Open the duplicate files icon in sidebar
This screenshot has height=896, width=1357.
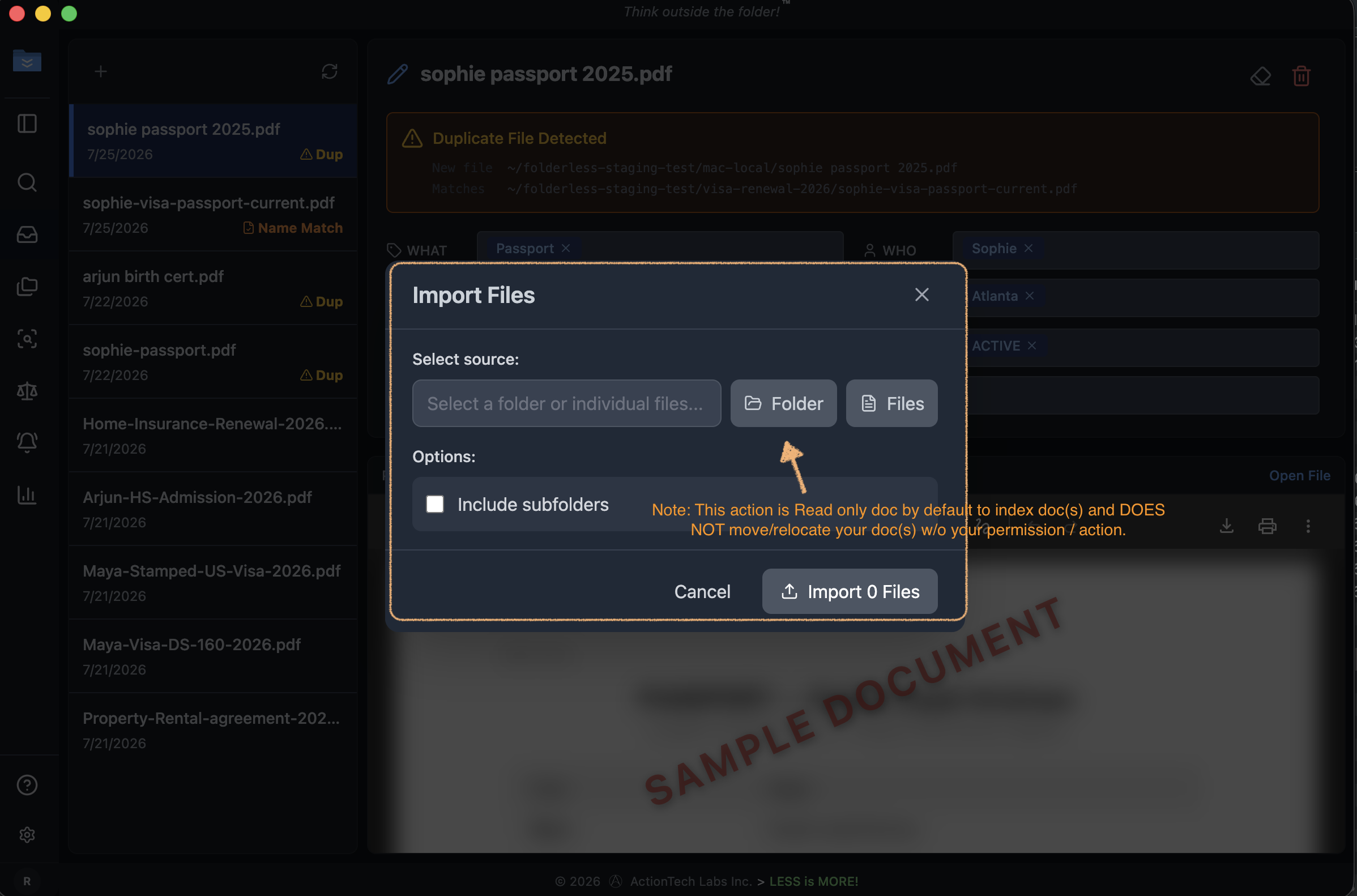tap(27, 286)
